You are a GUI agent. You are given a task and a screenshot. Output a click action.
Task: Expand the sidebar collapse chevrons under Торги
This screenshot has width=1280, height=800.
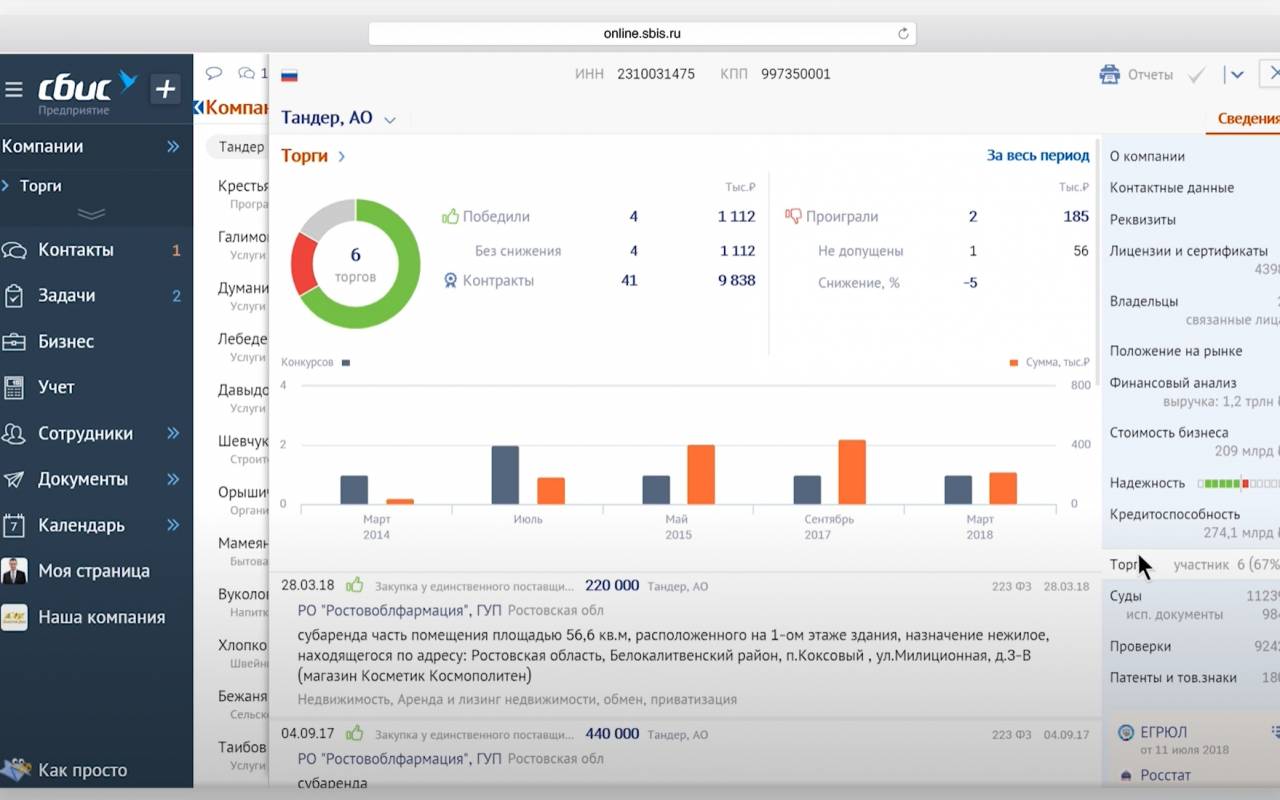pos(91,214)
